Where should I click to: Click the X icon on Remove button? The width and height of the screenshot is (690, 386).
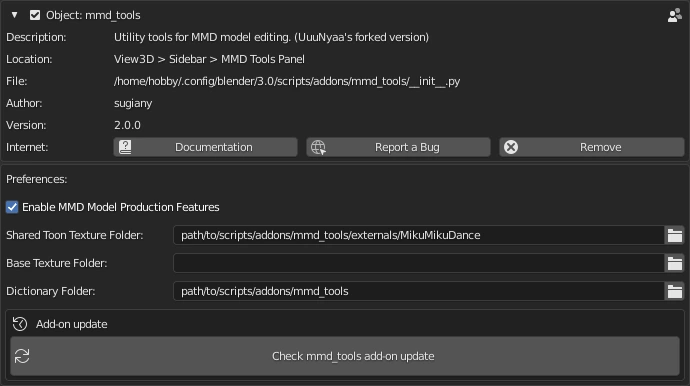coord(511,147)
